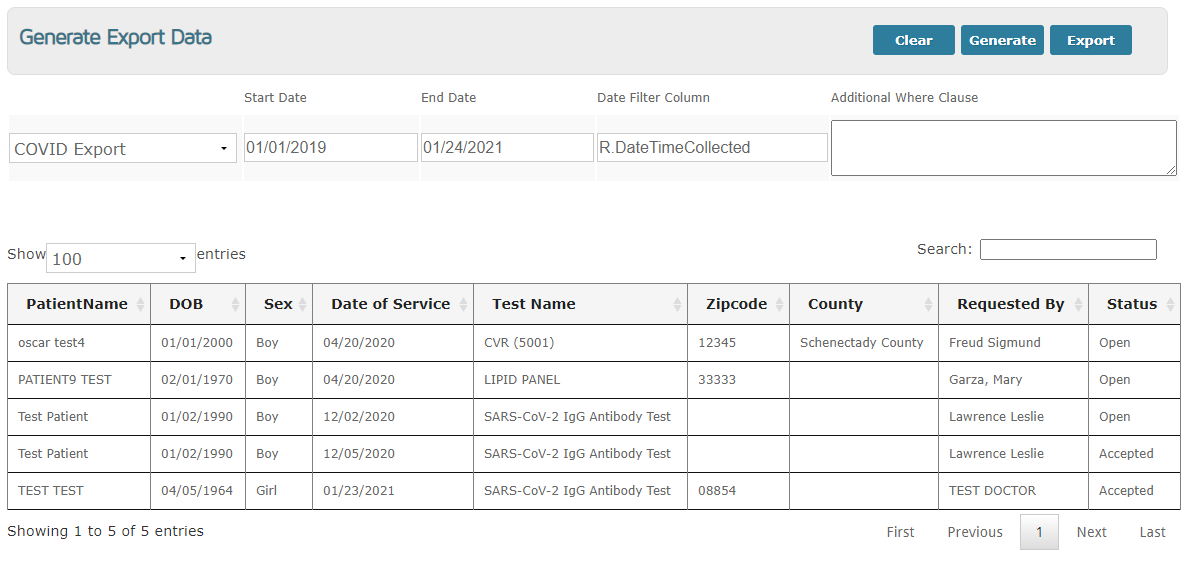Image resolution: width=1186 pixels, height=579 pixels.
Task: Sort table by PatientName column arrows
Action: coord(140,304)
